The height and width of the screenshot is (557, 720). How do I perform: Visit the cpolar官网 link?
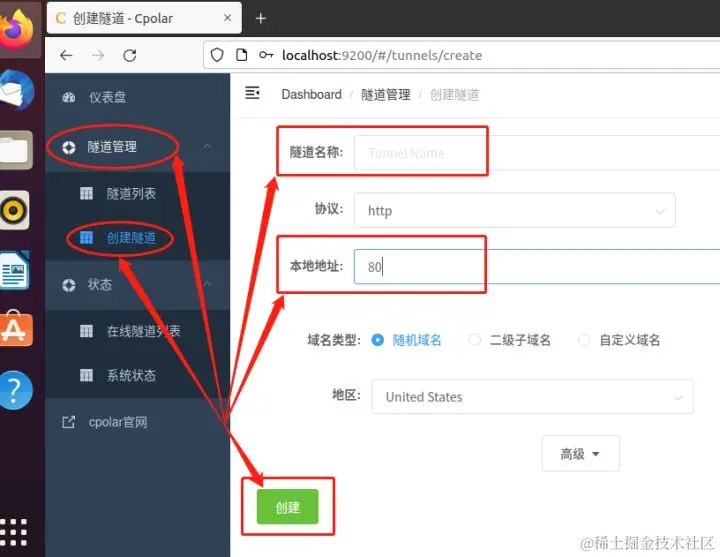click(x=118, y=422)
